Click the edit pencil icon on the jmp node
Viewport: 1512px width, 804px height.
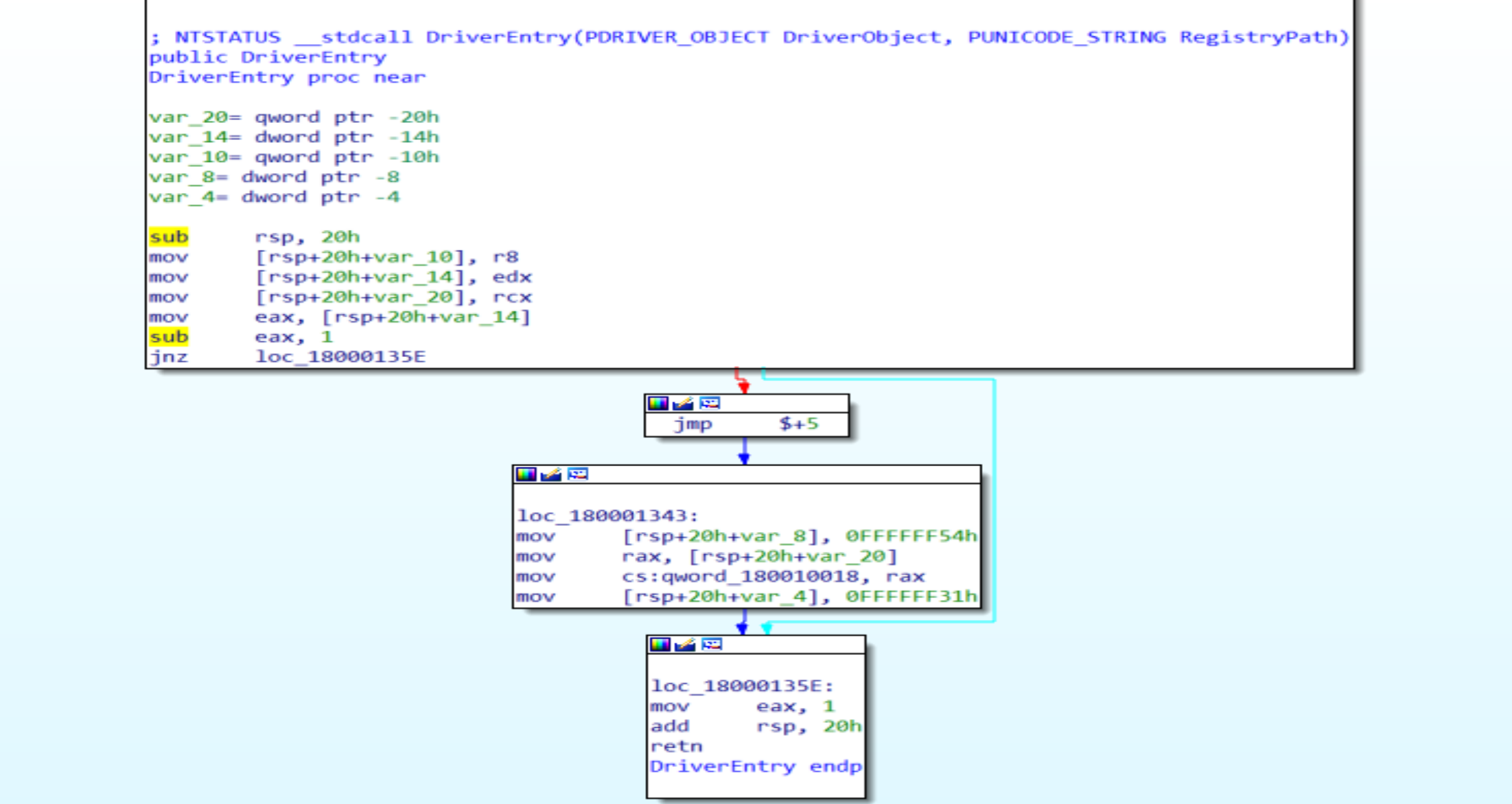tap(683, 403)
